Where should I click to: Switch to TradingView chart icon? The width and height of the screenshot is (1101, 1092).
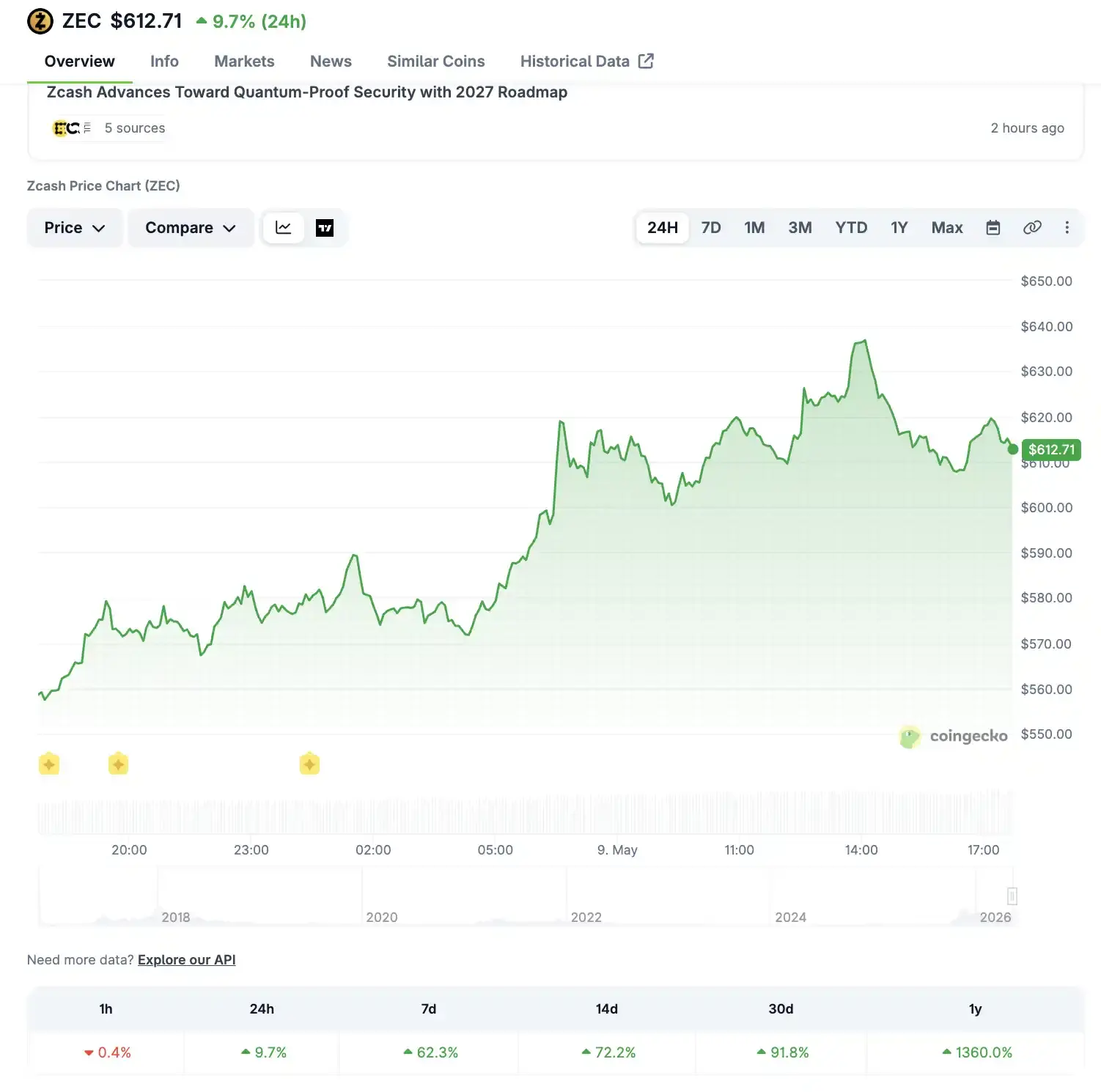pyautogui.click(x=325, y=228)
